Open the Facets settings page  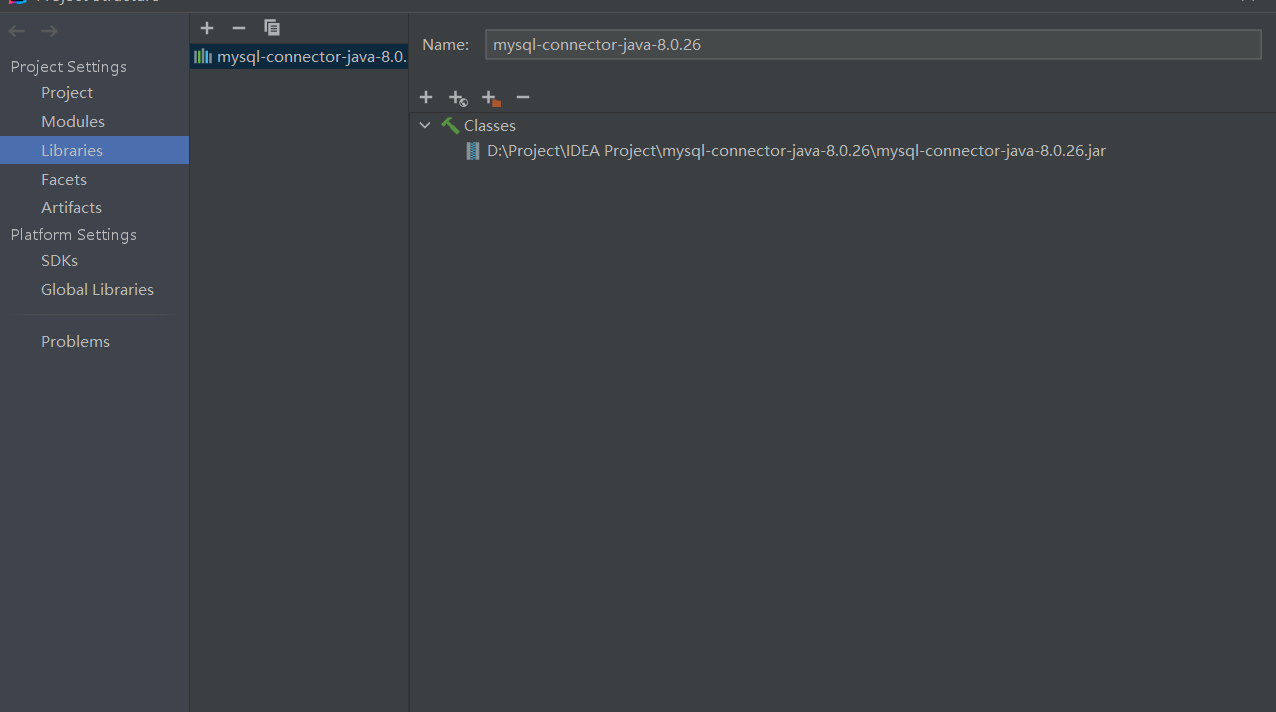point(64,179)
